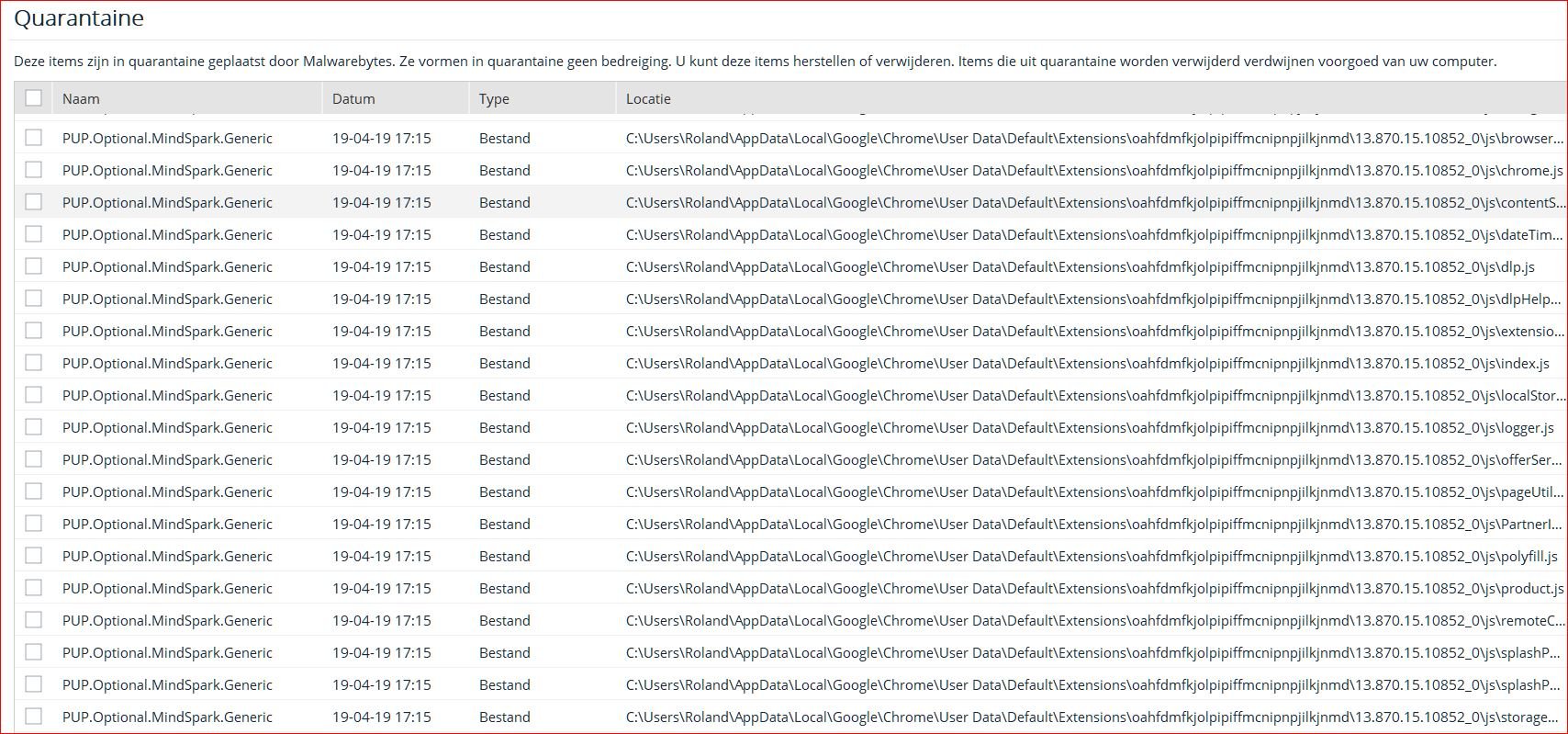Click the path ending with index.js

click(x=1088, y=363)
